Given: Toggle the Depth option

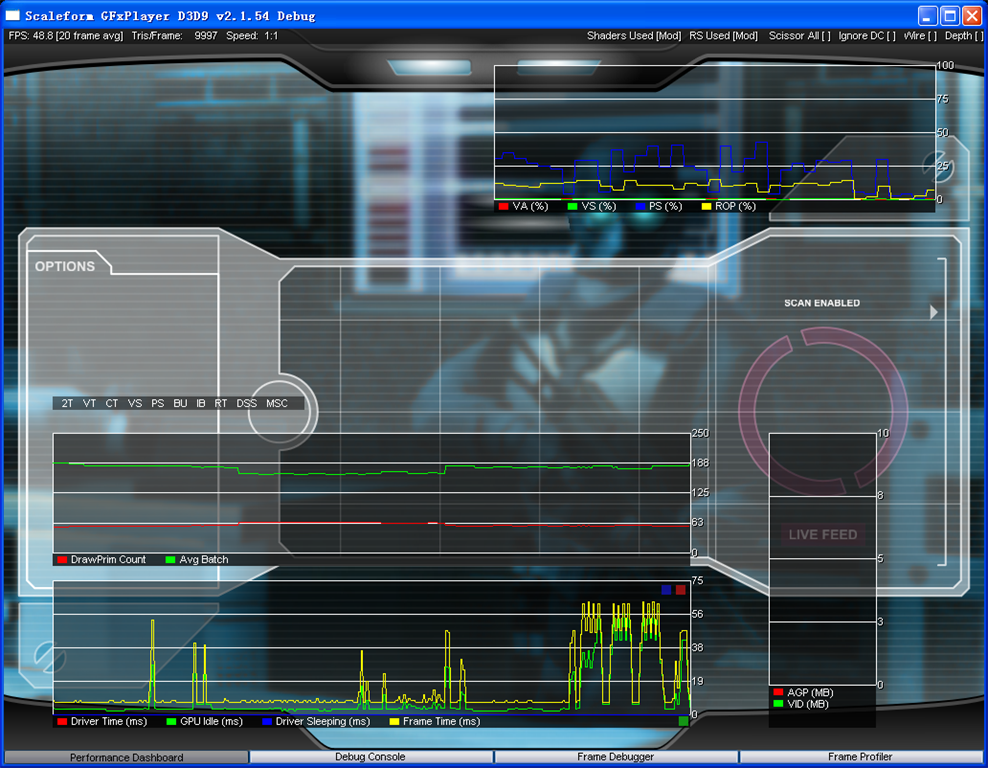Looking at the screenshot, I should click(x=963, y=36).
